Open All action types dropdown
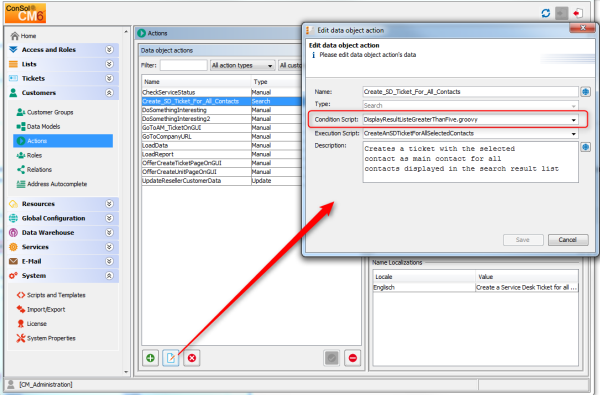Screen dimensions: 600x395 click(x=242, y=65)
